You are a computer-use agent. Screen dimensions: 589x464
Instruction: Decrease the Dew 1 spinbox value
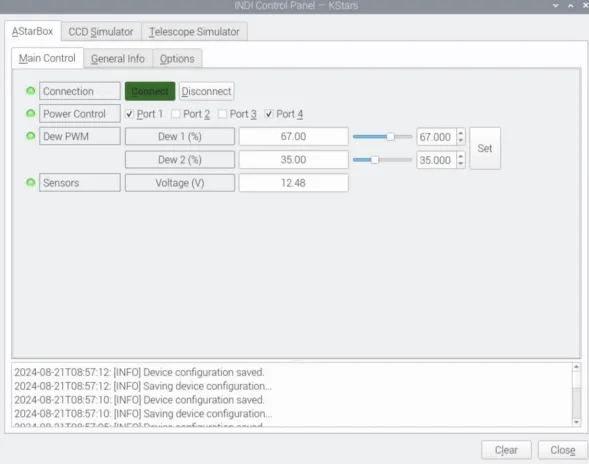tap(461, 141)
